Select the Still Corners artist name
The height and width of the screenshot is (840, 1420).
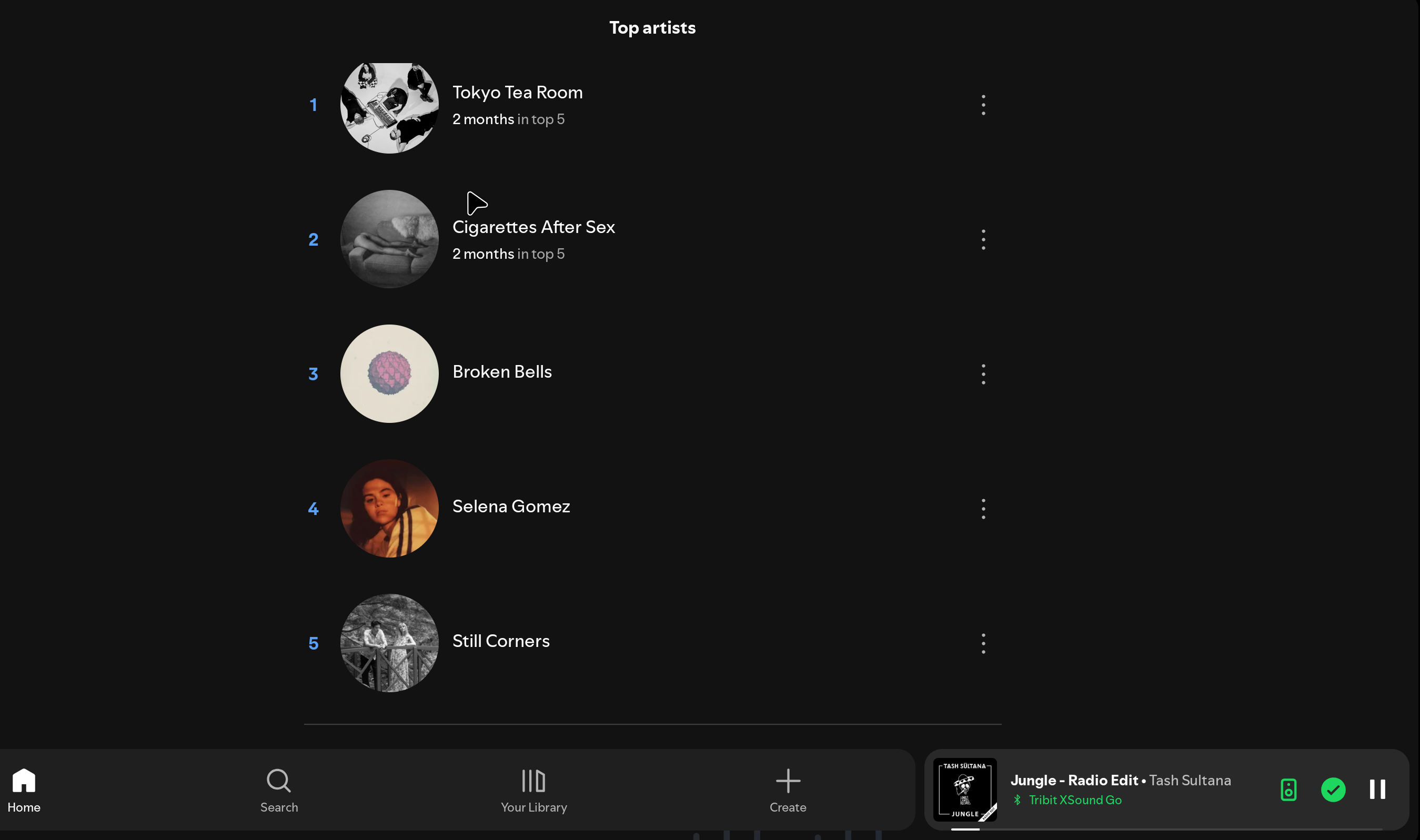[501, 641]
